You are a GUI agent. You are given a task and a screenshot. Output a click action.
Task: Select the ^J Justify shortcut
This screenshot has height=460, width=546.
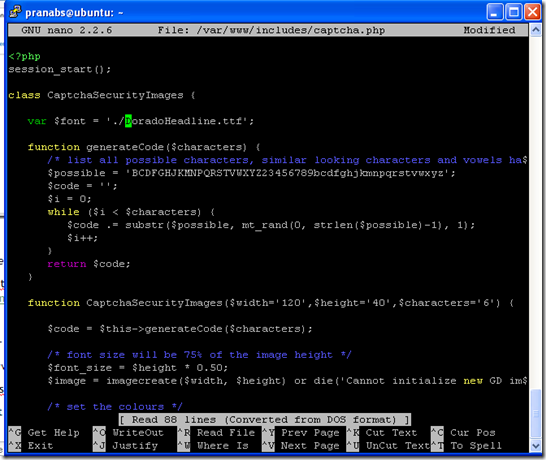pos(125,445)
